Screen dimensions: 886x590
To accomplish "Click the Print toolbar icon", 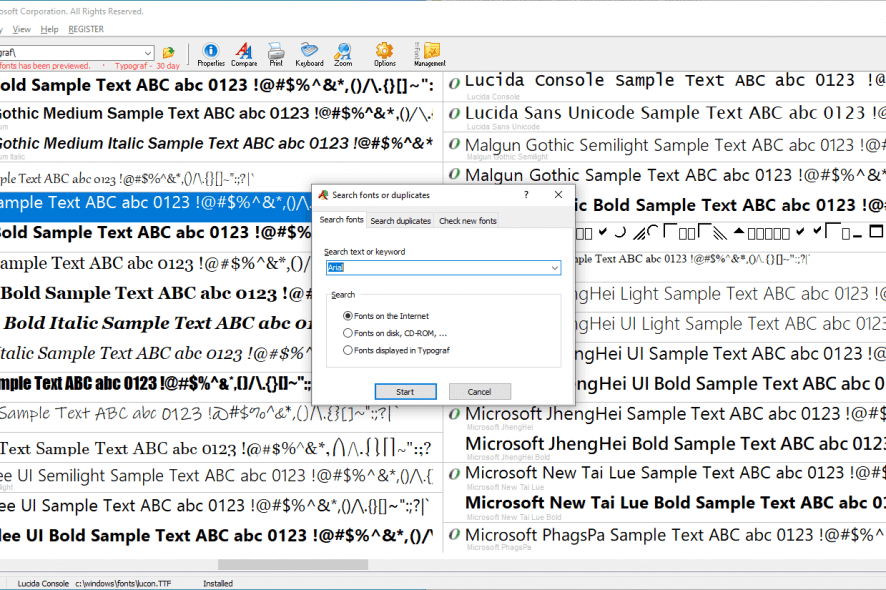I will point(276,55).
